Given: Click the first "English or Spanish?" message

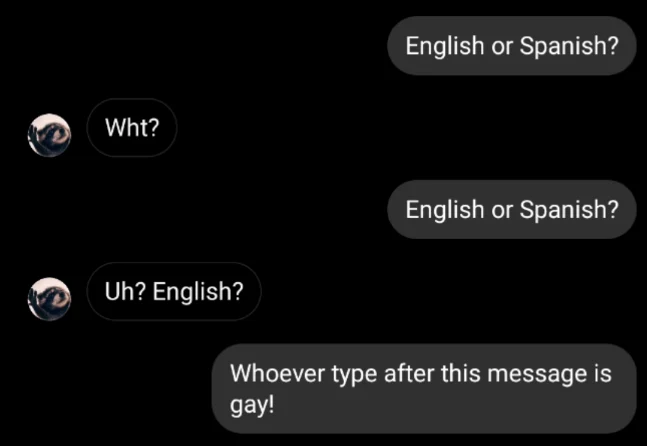Looking at the screenshot, I should [x=511, y=46].
